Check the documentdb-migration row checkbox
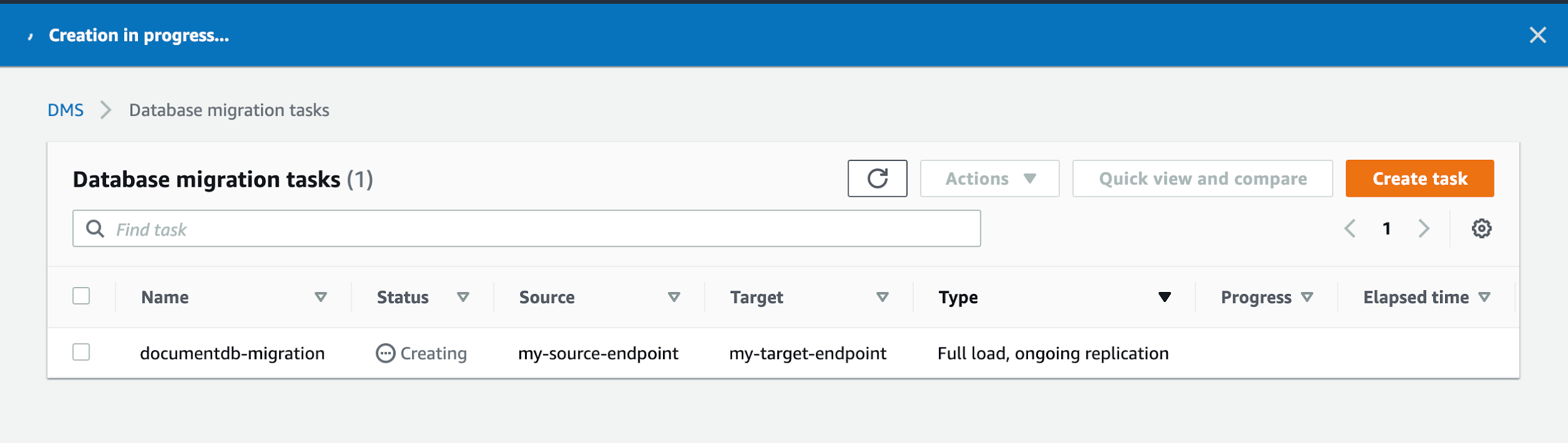Screen dimensions: 1568x443 81,352
